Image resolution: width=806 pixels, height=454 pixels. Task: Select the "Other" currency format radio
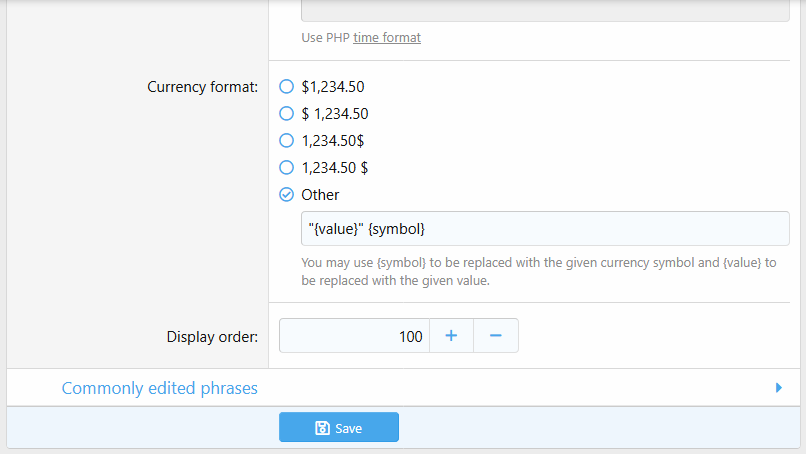tap(287, 195)
